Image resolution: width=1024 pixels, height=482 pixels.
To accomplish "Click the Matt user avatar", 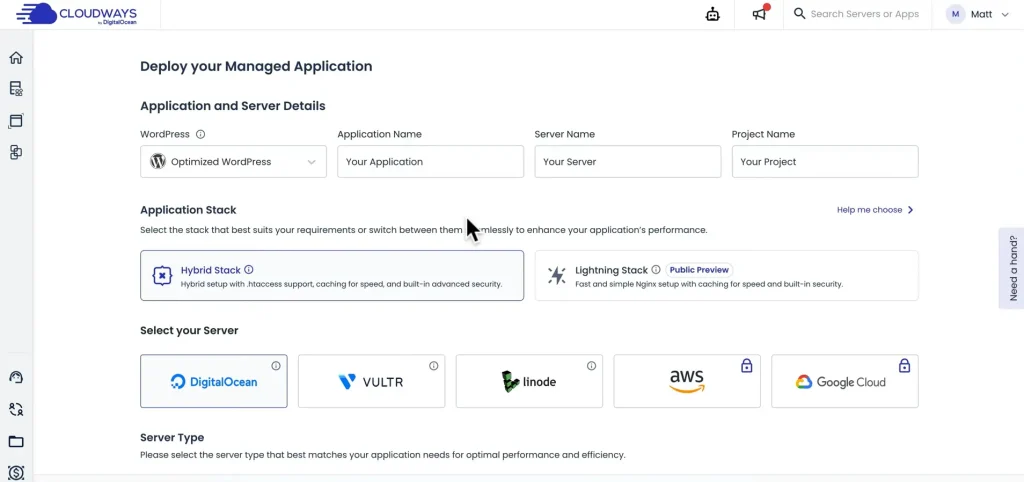I will 955,14.
